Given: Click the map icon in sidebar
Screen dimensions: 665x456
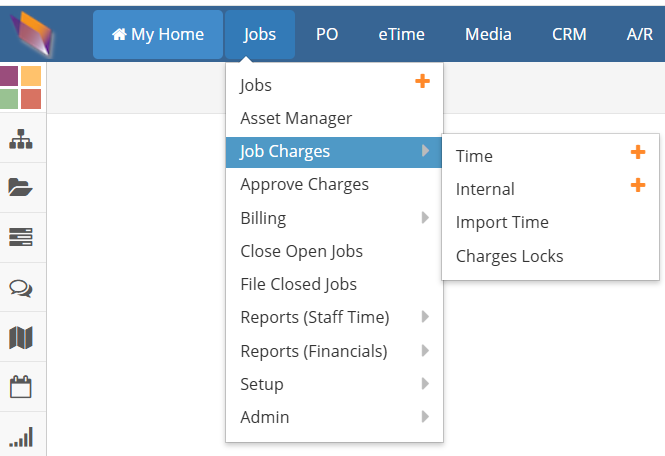Looking at the screenshot, I should coord(21,338).
